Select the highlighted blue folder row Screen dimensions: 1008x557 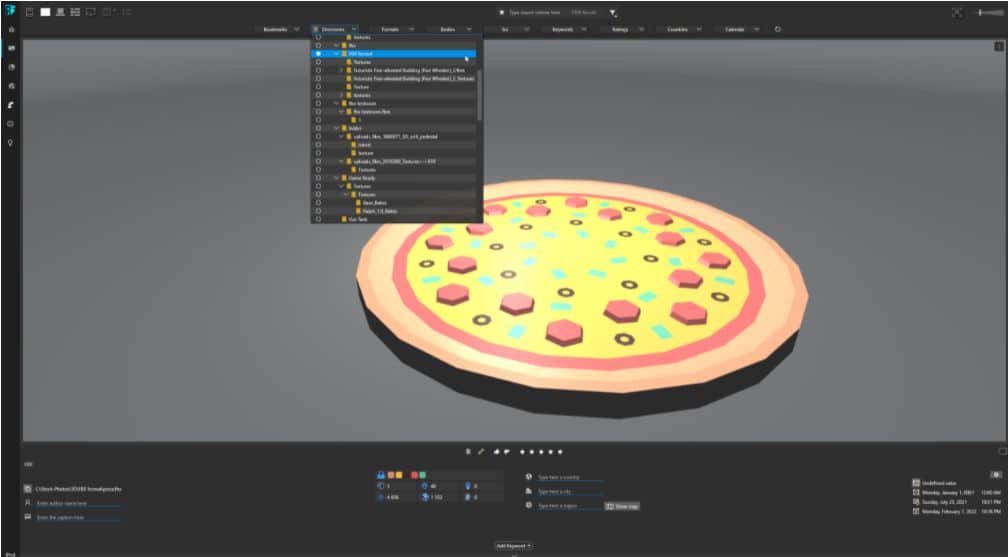tap(393, 53)
